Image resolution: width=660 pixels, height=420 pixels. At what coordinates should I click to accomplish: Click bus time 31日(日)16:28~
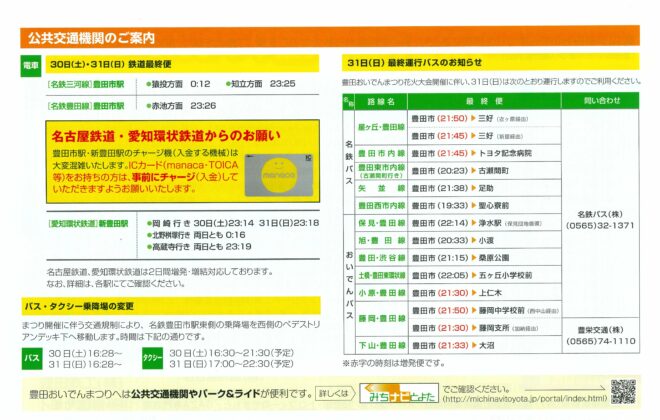click(85, 364)
